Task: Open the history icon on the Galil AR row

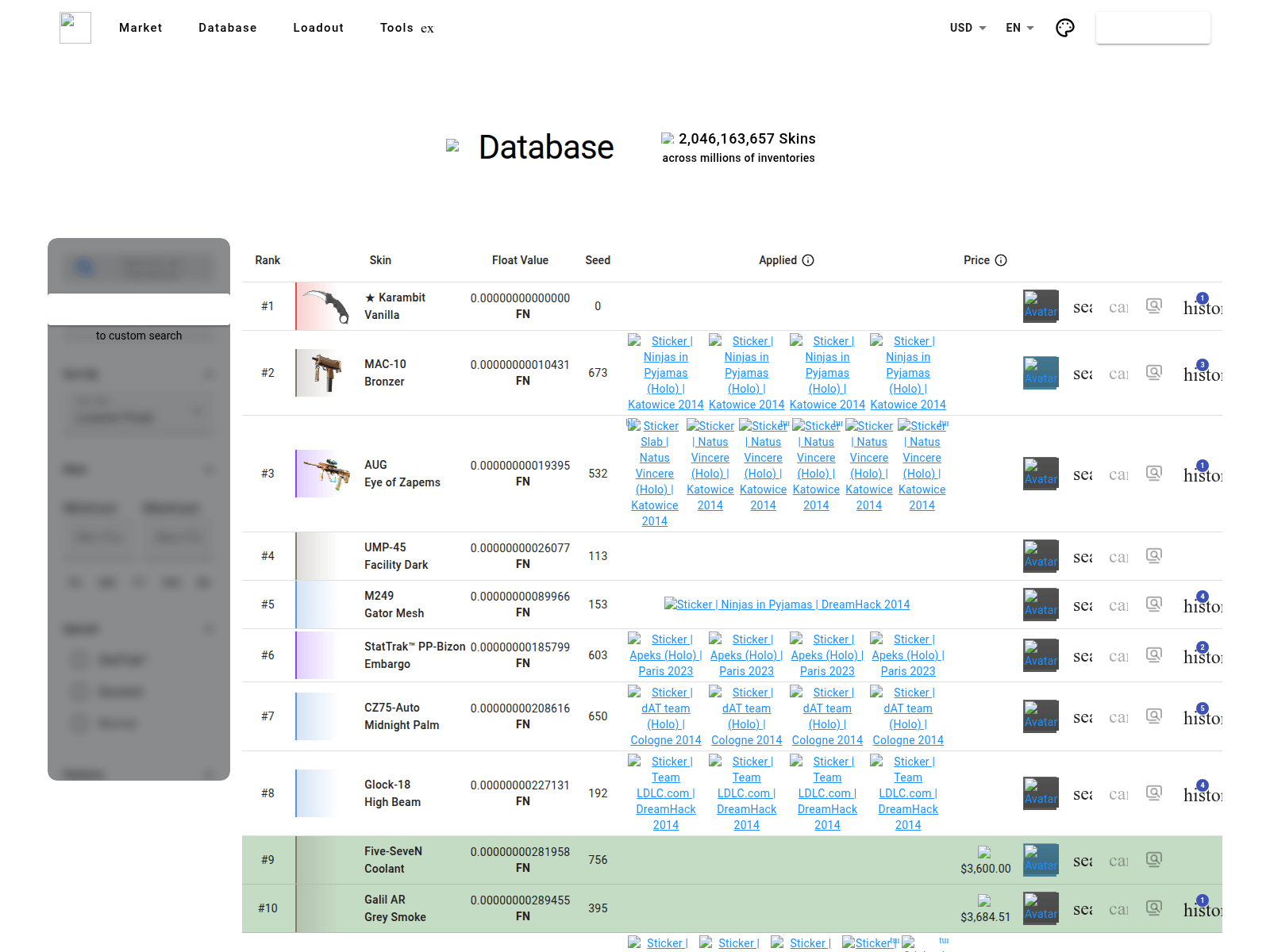Action: 1203,909
